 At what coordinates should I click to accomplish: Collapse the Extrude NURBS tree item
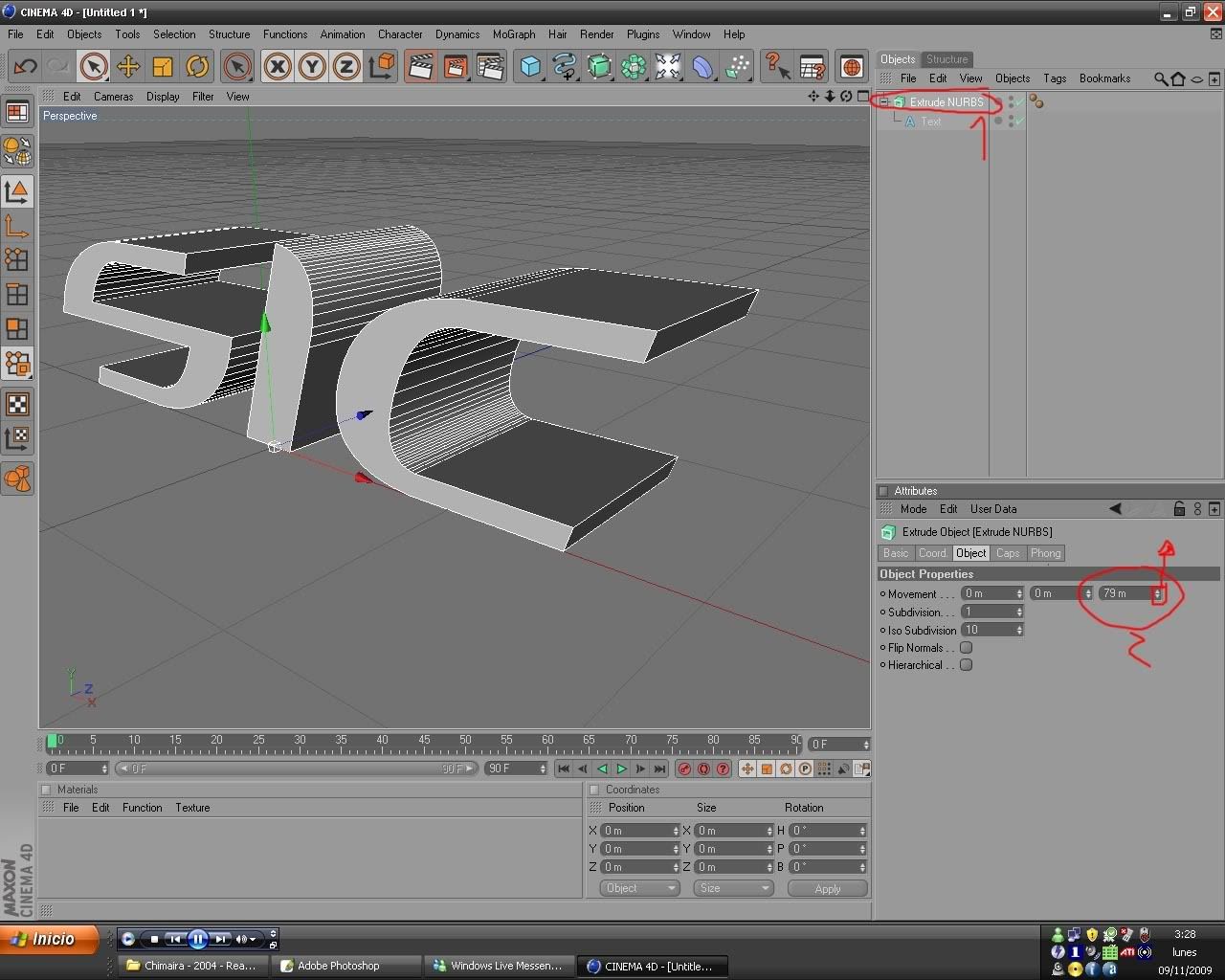tap(884, 101)
